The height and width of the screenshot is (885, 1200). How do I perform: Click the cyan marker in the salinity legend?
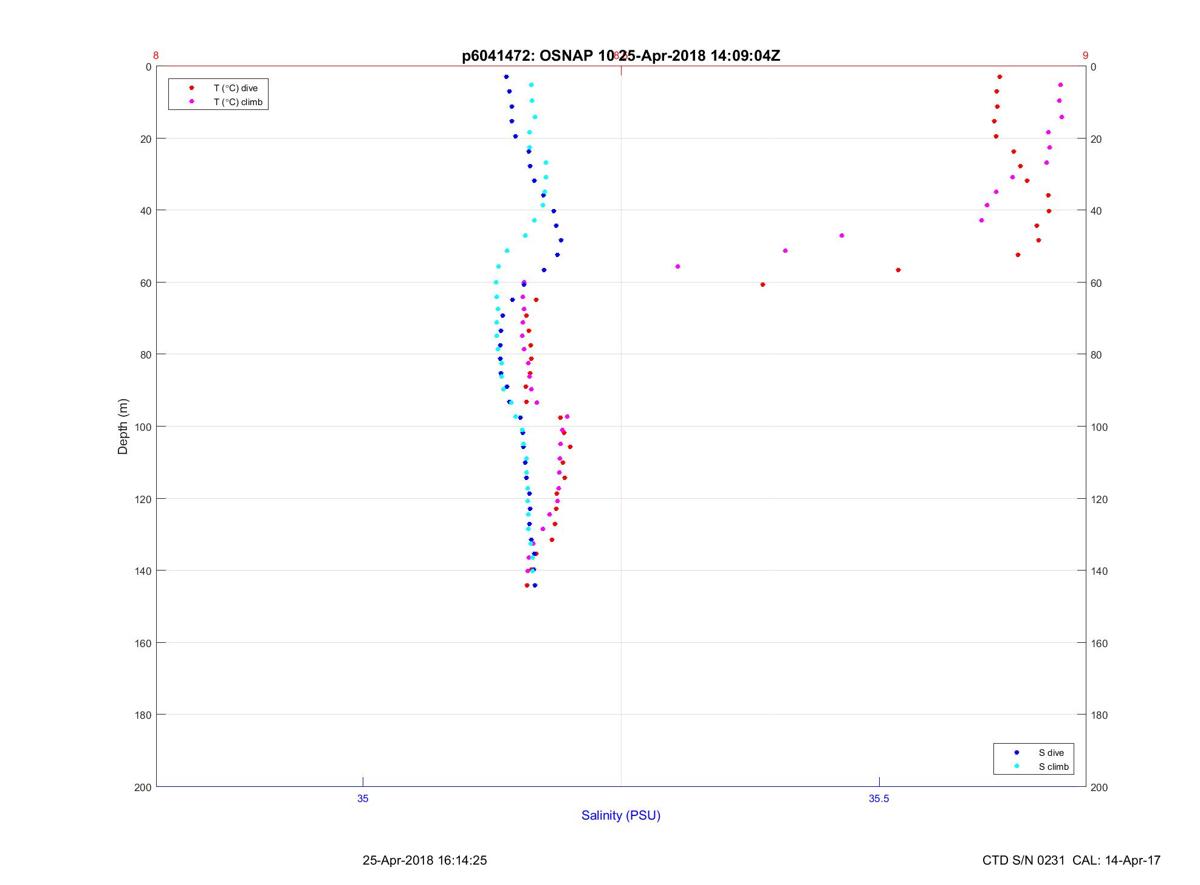coord(1017,766)
